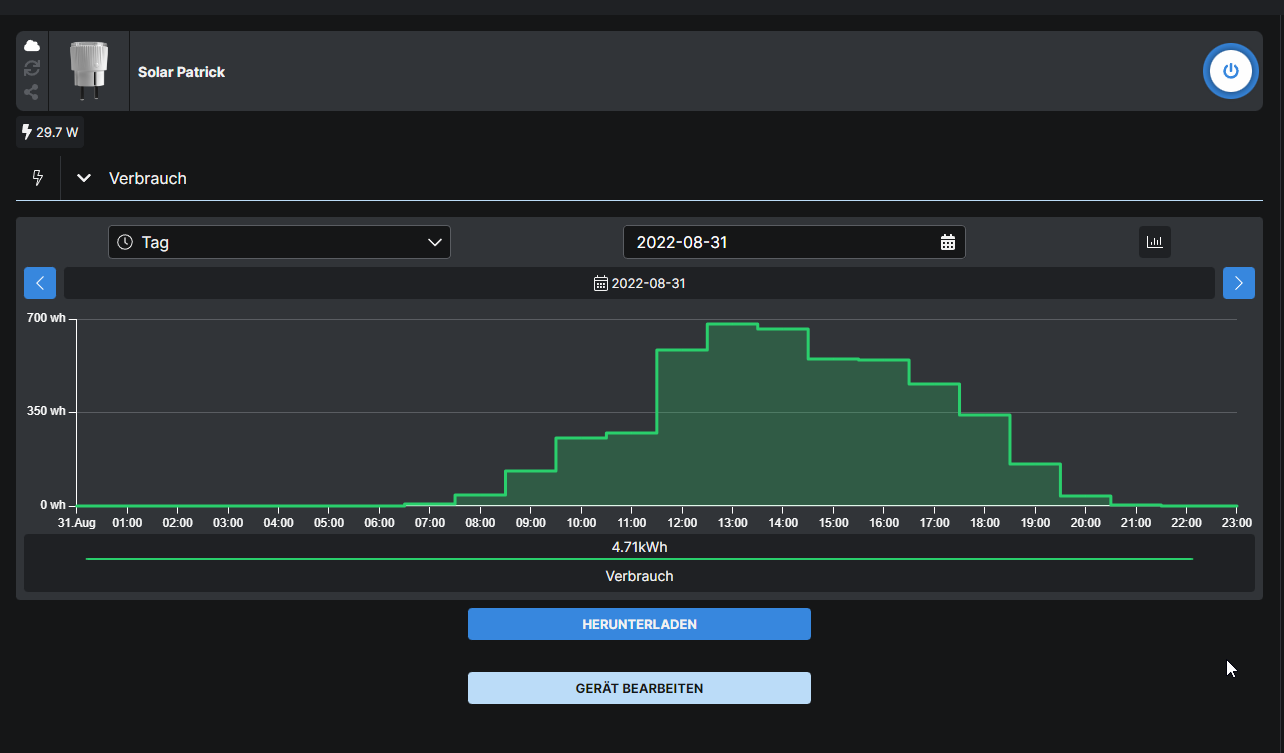Go to the next day arrow
The width and height of the screenshot is (1284, 753).
point(1239,283)
